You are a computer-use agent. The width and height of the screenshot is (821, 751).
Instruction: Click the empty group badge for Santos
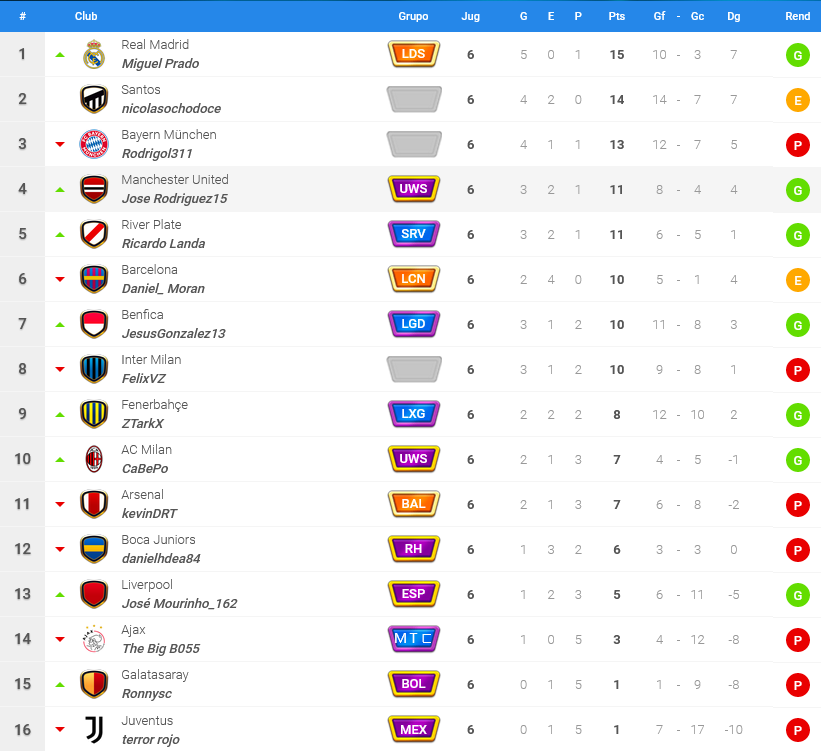click(x=414, y=99)
